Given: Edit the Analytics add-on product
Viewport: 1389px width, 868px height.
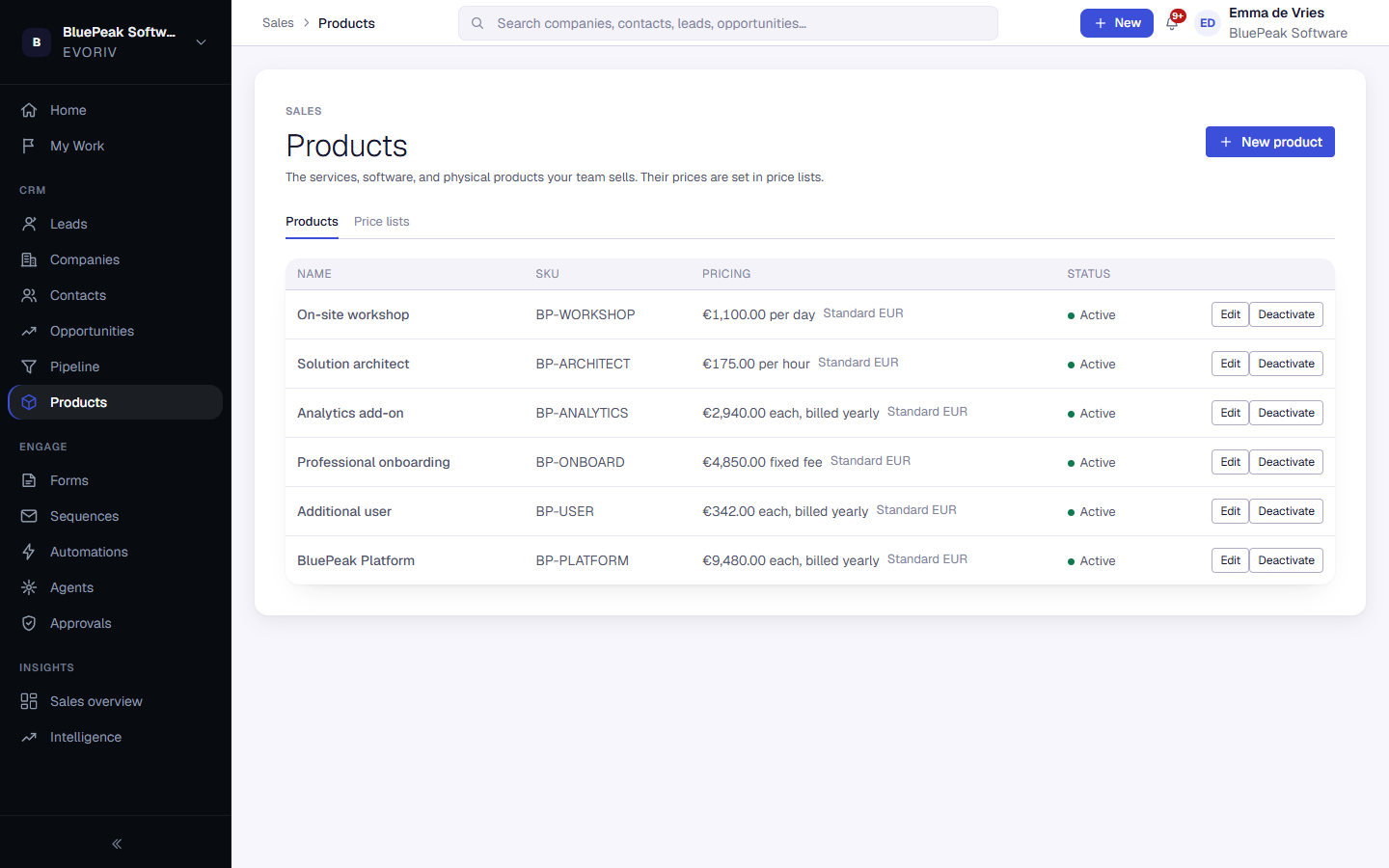Looking at the screenshot, I should [x=1230, y=413].
